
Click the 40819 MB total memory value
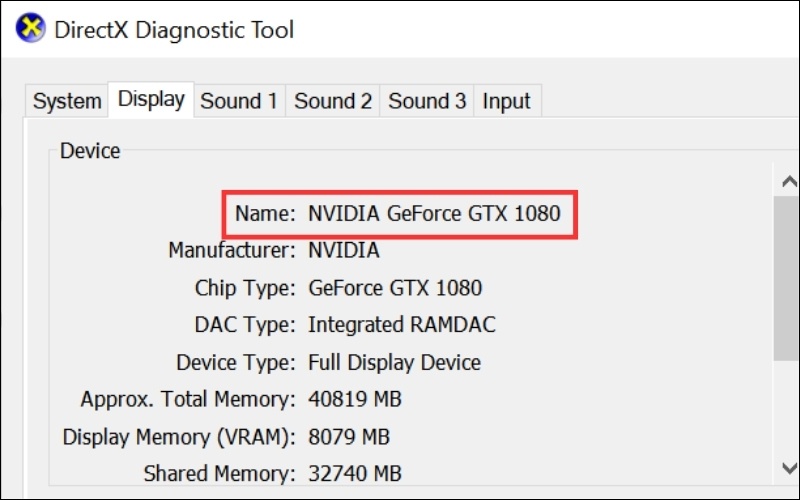tap(354, 400)
